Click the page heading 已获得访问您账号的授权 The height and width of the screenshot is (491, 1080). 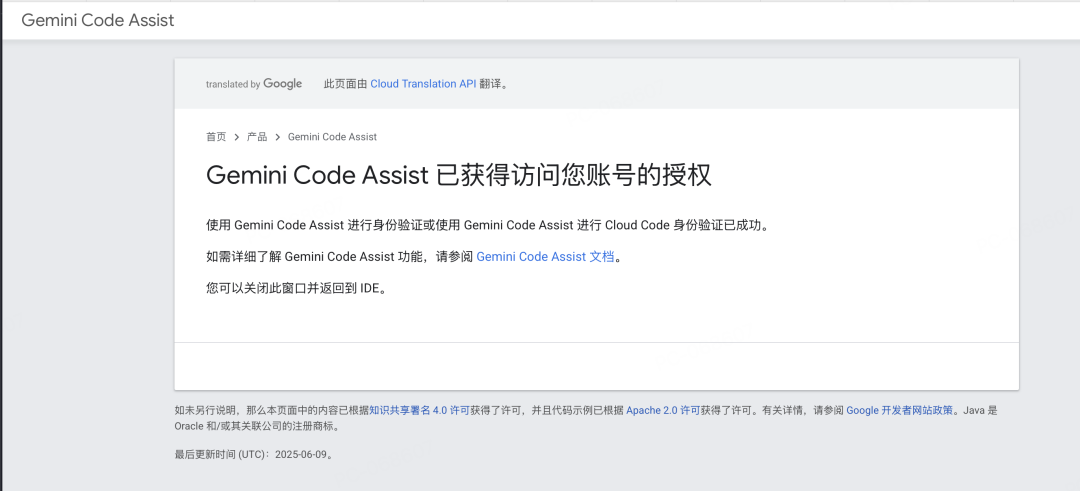tap(459, 176)
